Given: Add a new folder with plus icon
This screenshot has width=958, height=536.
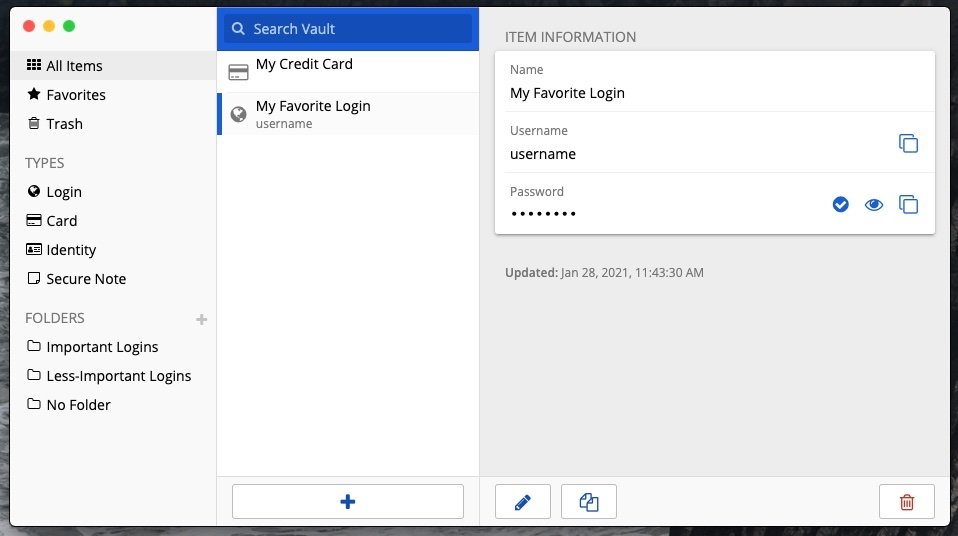Looking at the screenshot, I should [202, 319].
